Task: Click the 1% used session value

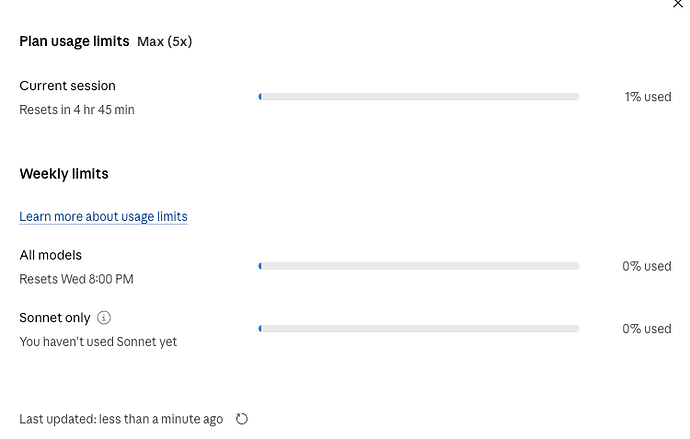Action: point(648,97)
